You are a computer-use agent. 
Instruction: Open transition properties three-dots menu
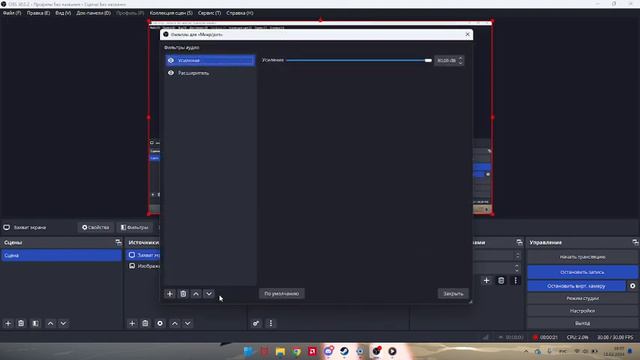[516, 281]
